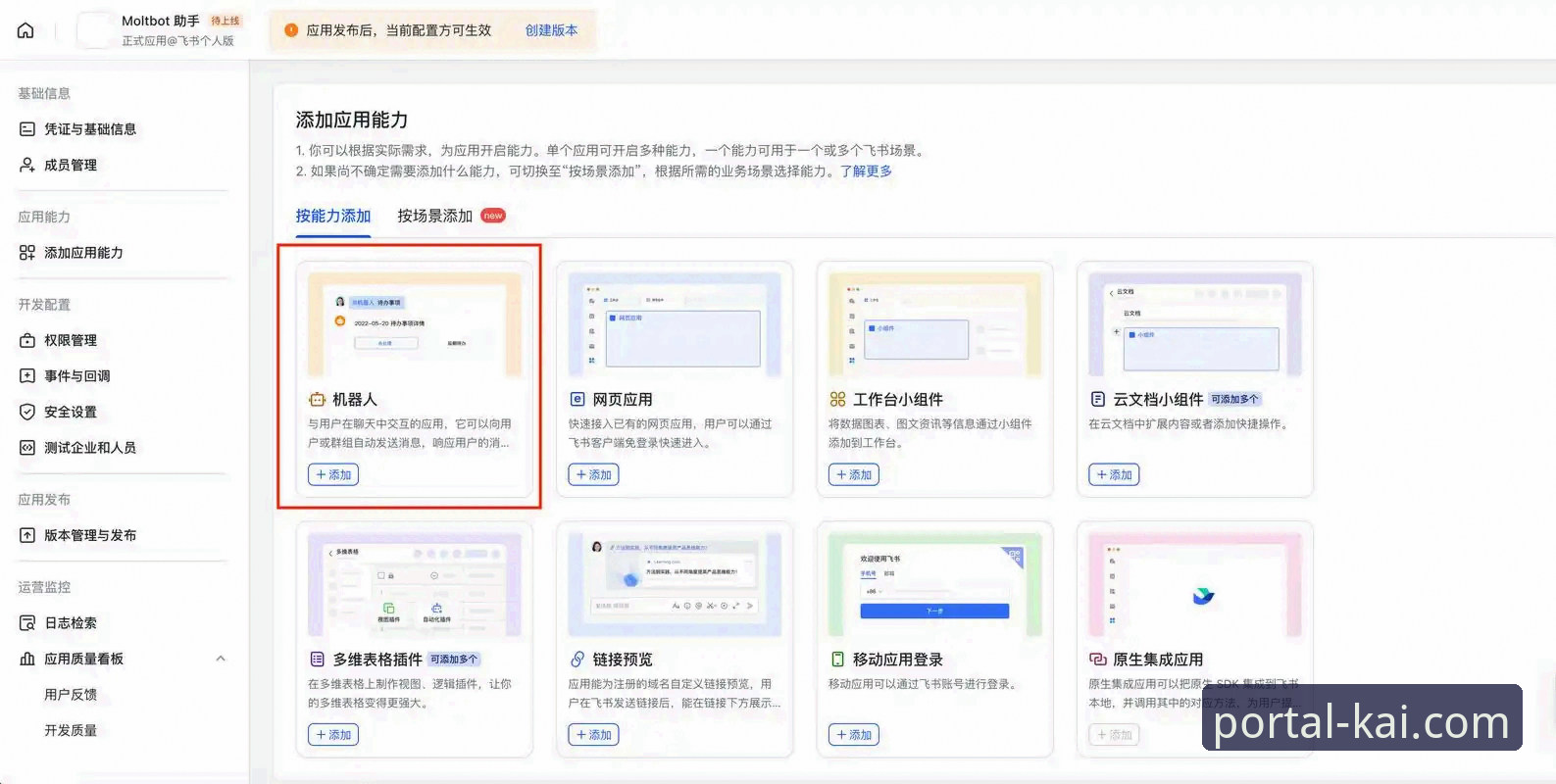The height and width of the screenshot is (784, 1556).
Task: Click 添加 button on 网页应用 card
Action: [593, 474]
